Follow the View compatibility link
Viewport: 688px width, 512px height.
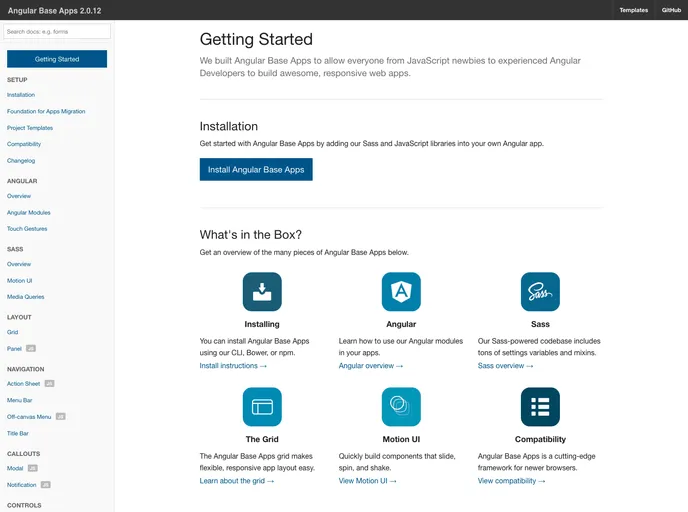pyautogui.click(x=512, y=481)
